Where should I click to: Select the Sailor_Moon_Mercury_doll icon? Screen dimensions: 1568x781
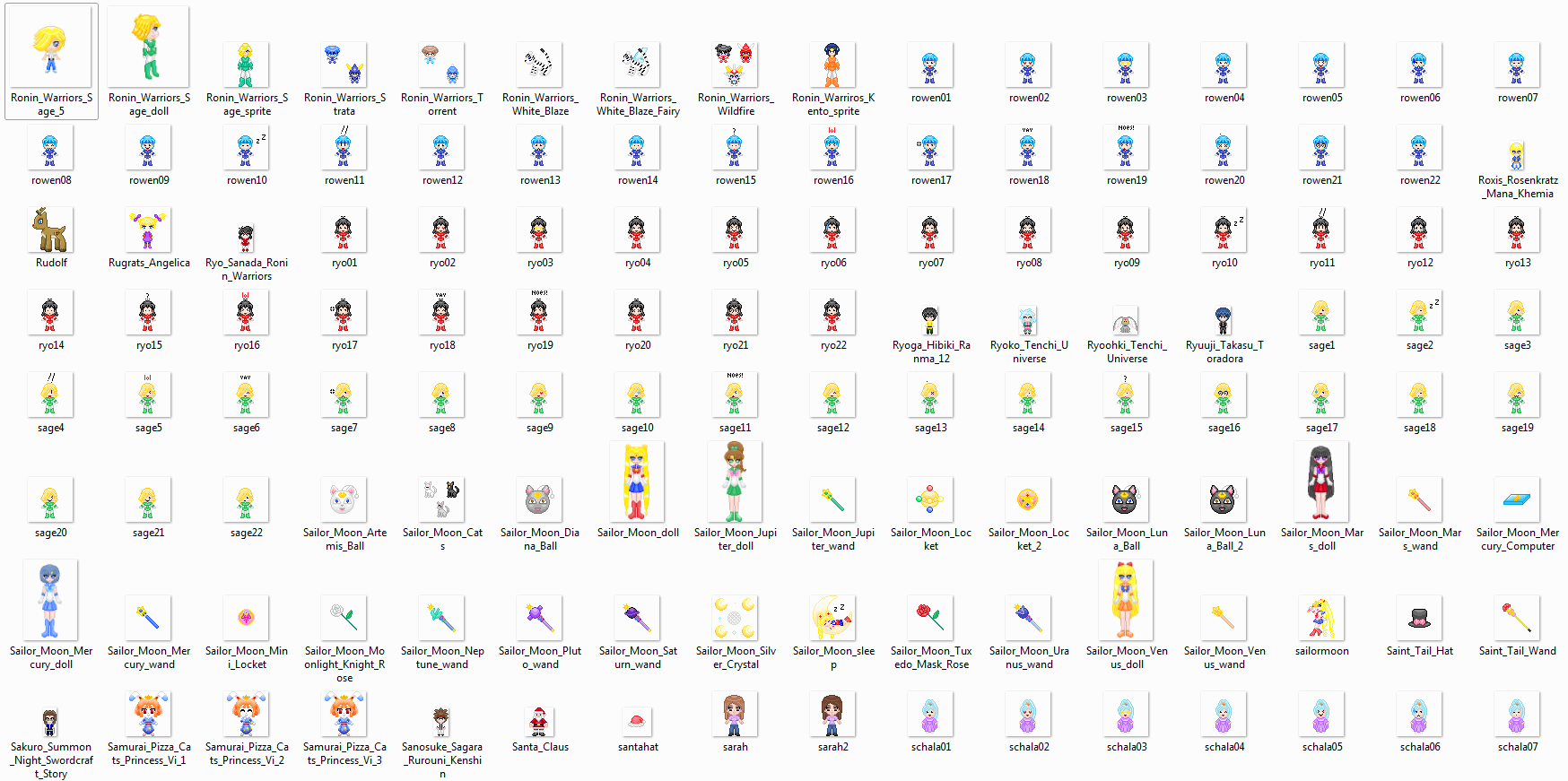[51, 600]
